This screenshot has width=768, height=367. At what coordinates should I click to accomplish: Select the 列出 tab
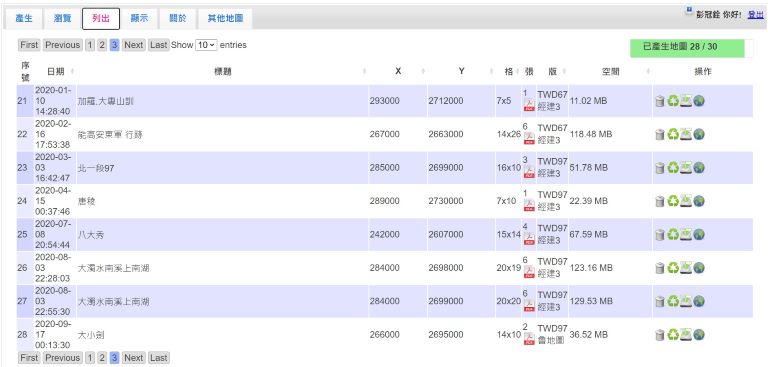pos(101,19)
